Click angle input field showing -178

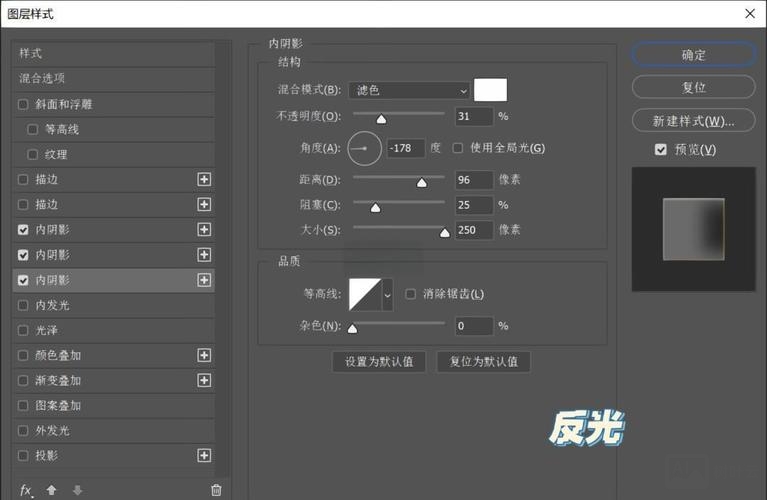tap(406, 148)
